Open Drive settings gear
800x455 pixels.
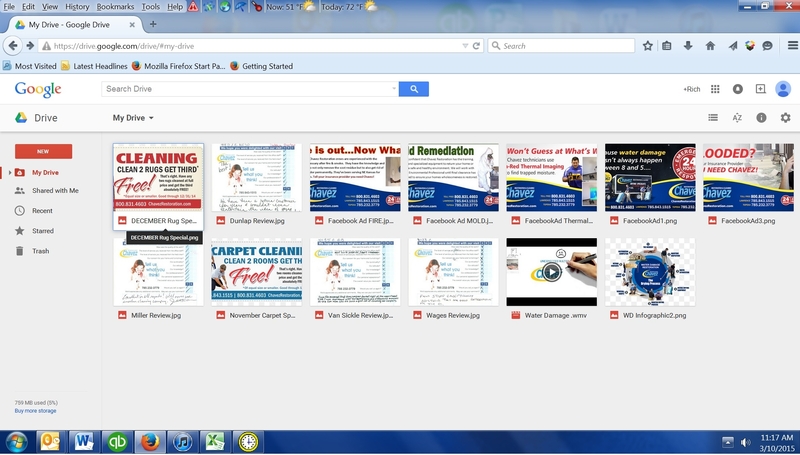[x=785, y=118]
